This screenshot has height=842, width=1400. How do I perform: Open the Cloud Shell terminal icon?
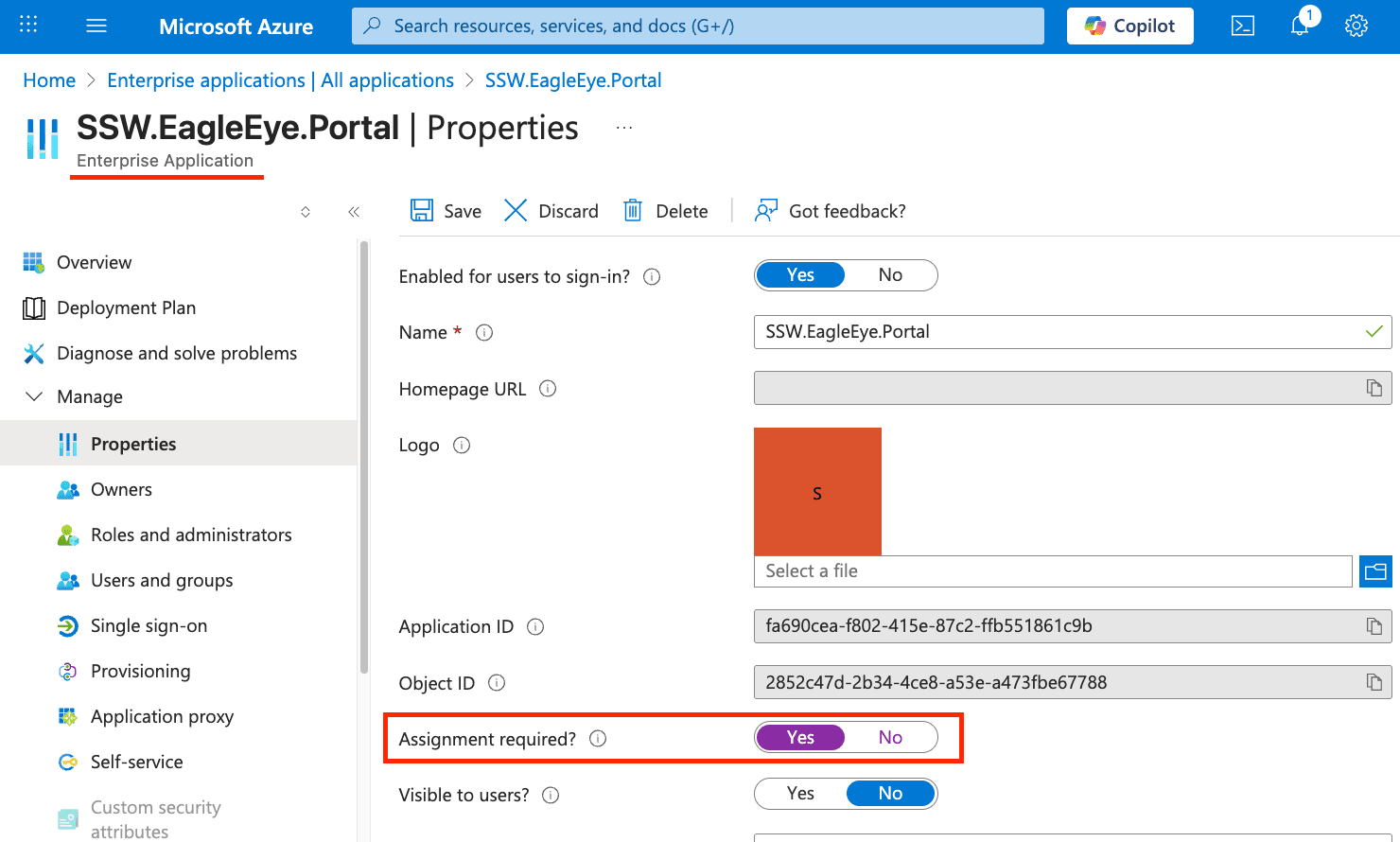click(x=1243, y=26)
